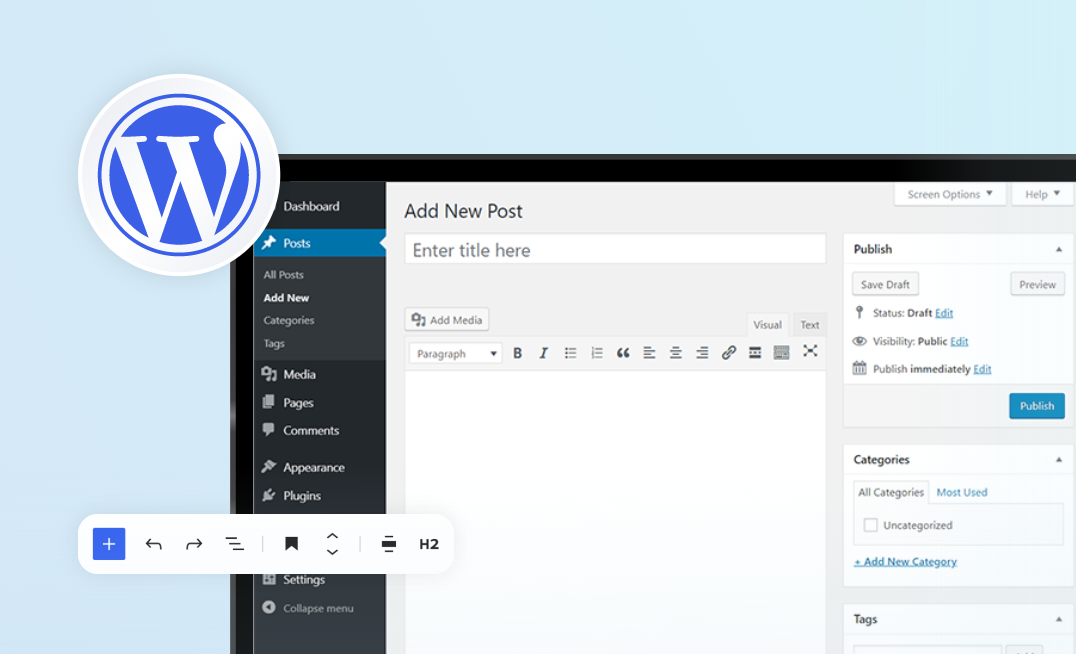Viewport: 1076px width, 654px height.
Task: Open the block inserter plus icon
Action: 108,543
